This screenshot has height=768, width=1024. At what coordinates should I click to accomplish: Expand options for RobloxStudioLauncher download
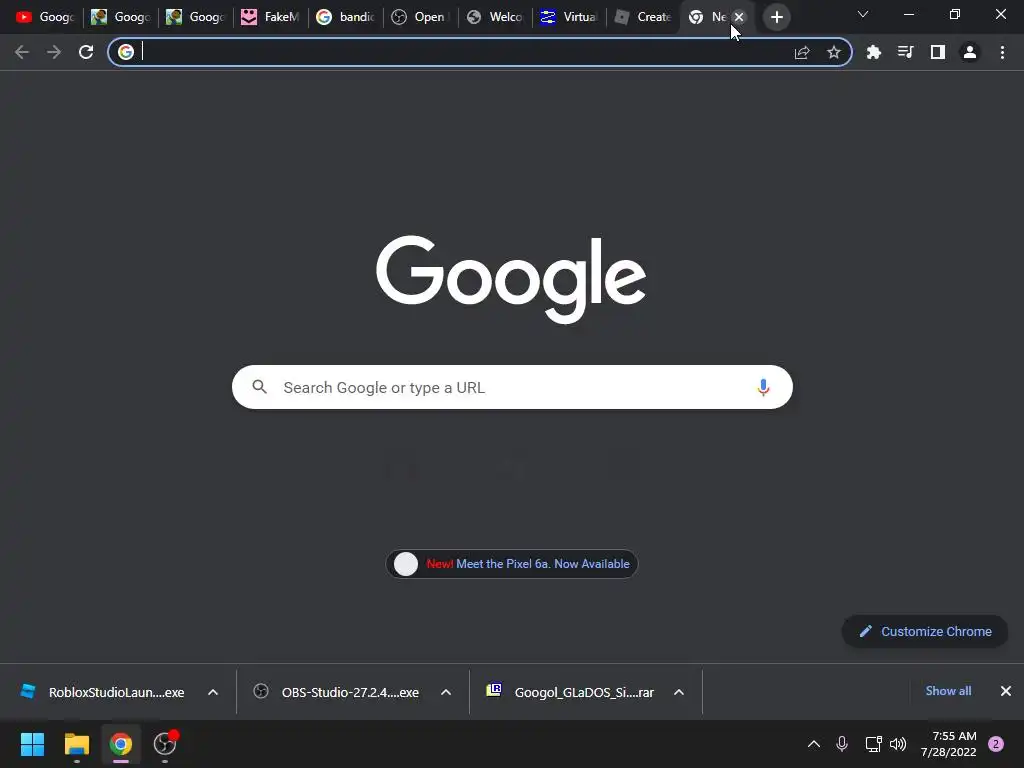coord(213,692)
